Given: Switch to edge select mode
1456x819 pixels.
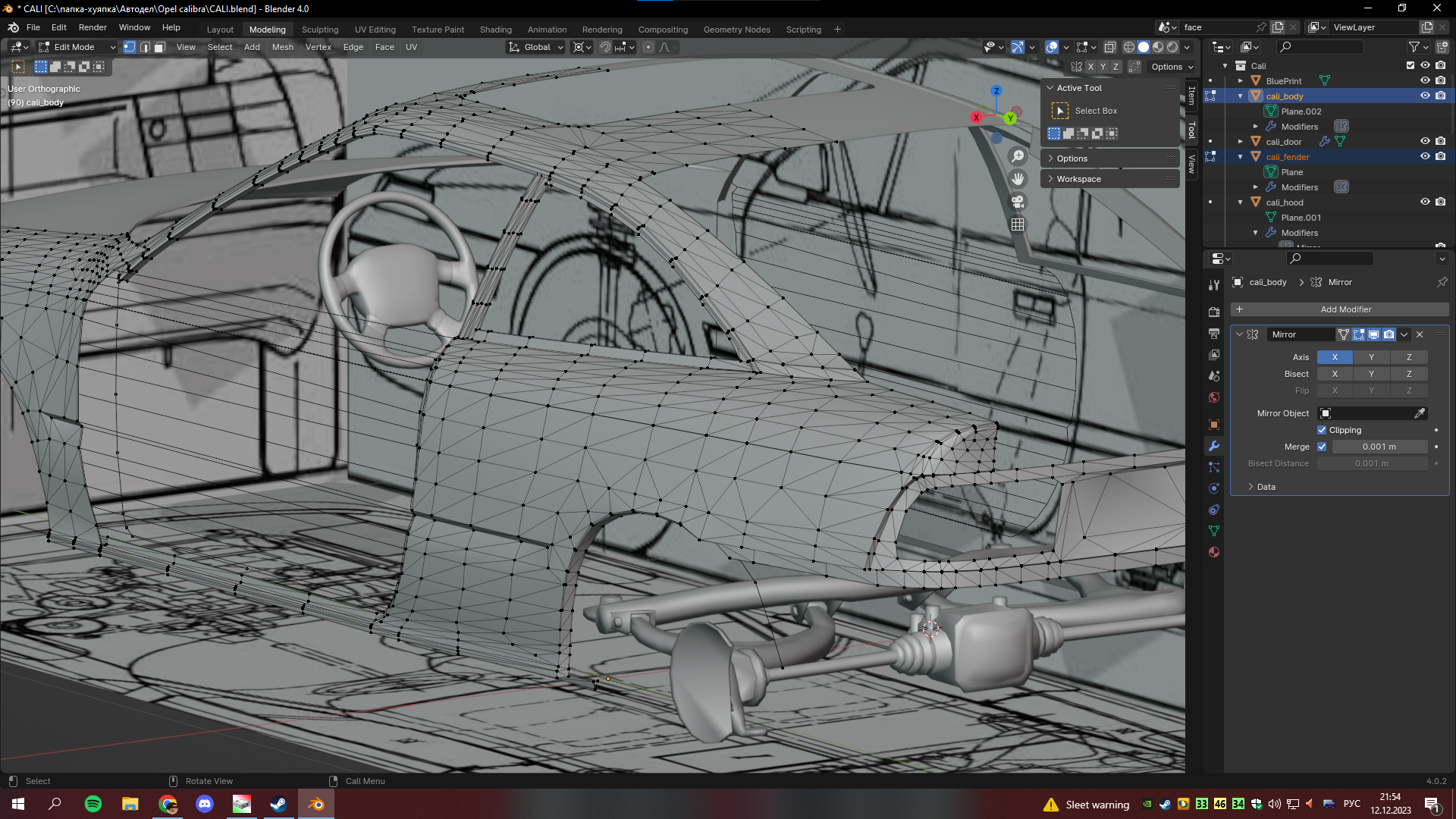Looking at the screenshot, I should click(145, 47).
